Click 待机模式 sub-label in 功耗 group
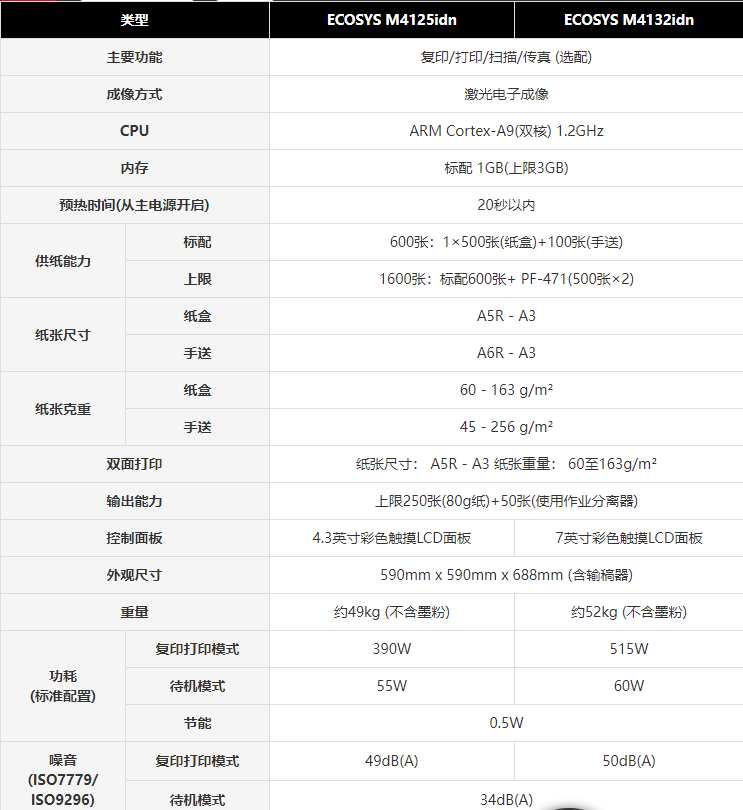743x810 pixels. tap(197, 686)
